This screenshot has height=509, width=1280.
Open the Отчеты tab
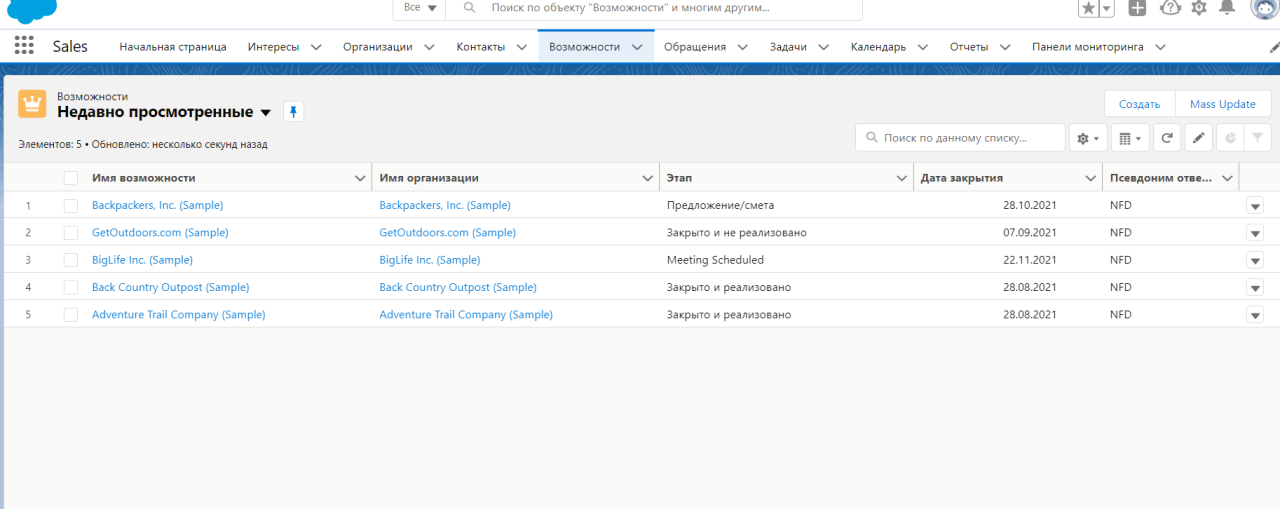(x=969, y=47)
